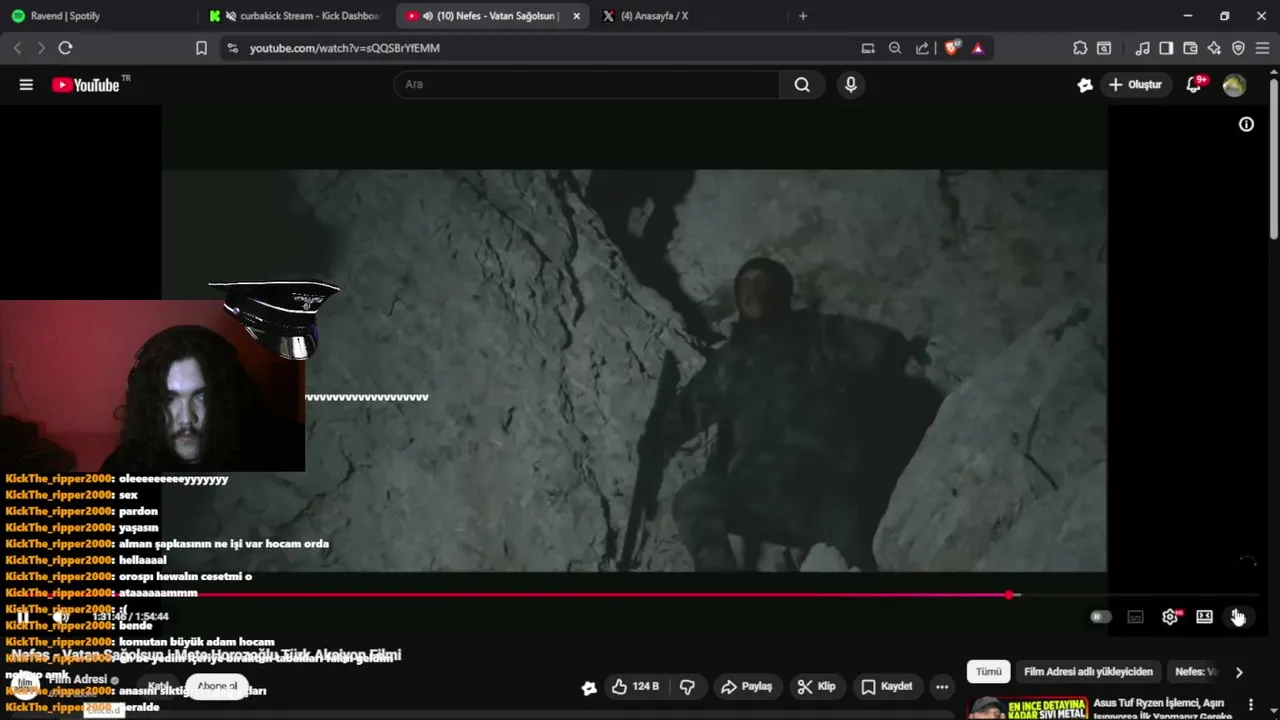Open the Oluştur create menu
This screenshot has height=720, width=1280.
pyautogui.click(x=1136, y=85)
